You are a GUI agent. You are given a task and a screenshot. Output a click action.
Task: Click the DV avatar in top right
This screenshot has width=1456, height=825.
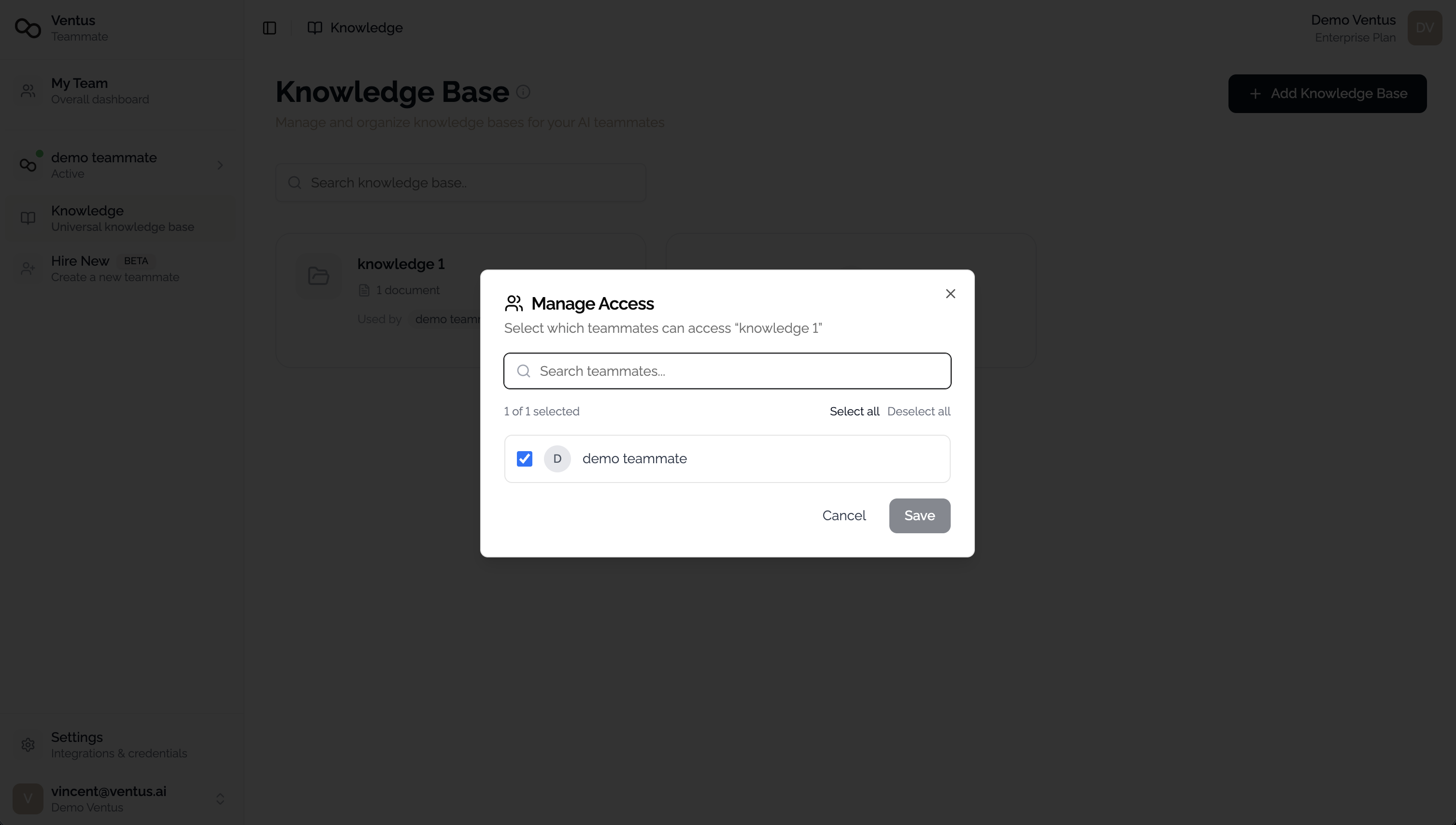1425,27
